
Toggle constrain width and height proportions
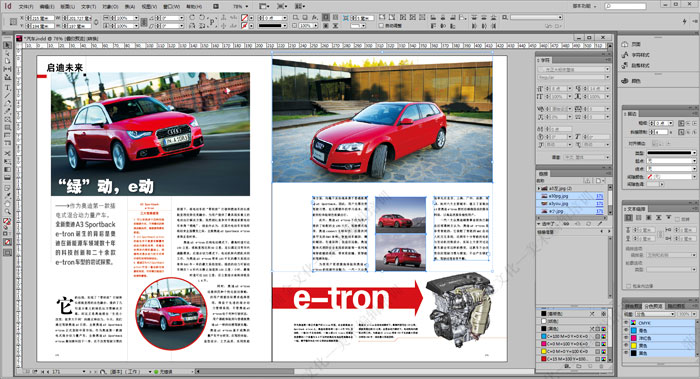click(96, 22)
